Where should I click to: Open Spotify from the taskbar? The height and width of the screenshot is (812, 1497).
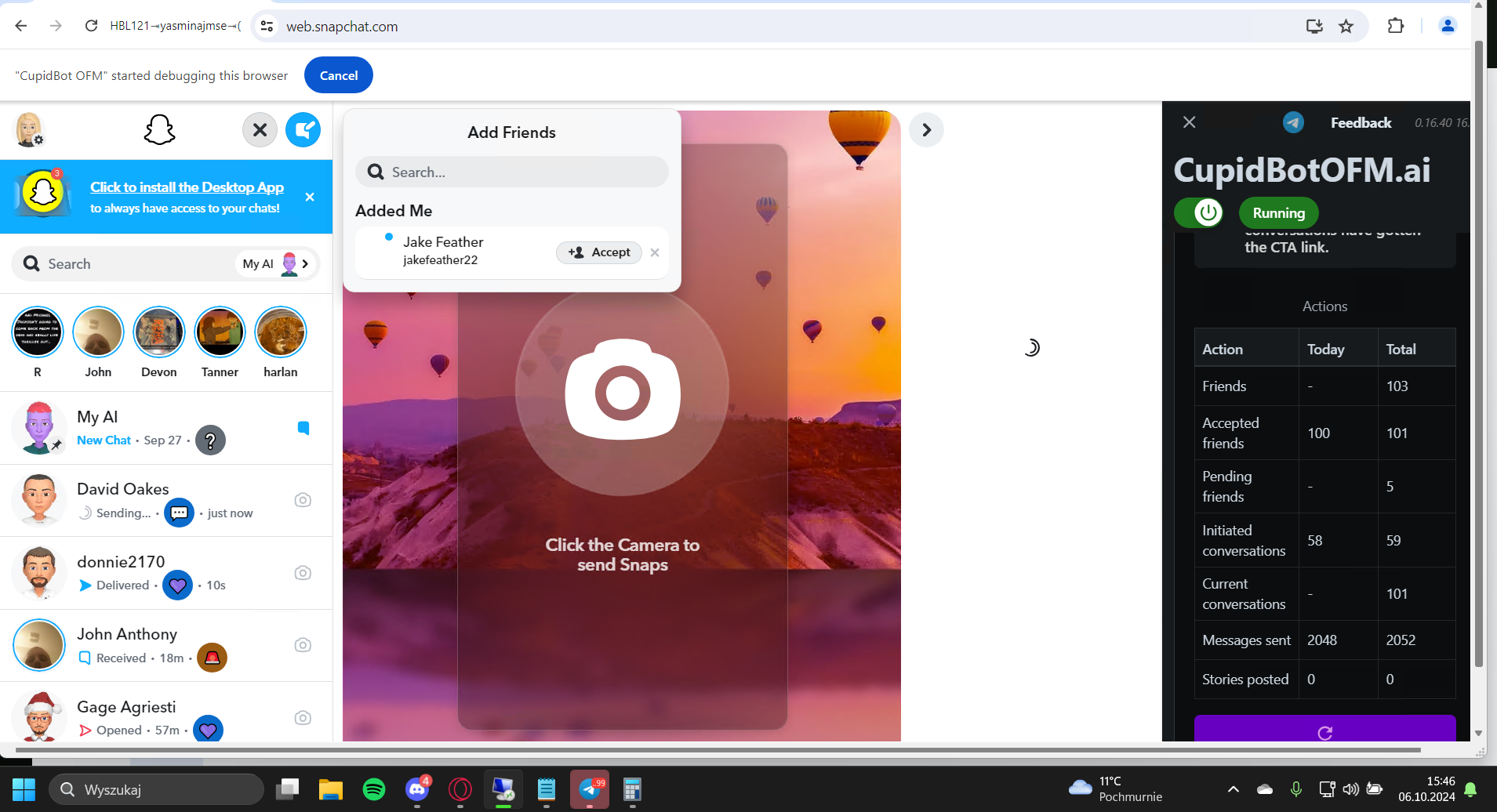tap(374, 789)
